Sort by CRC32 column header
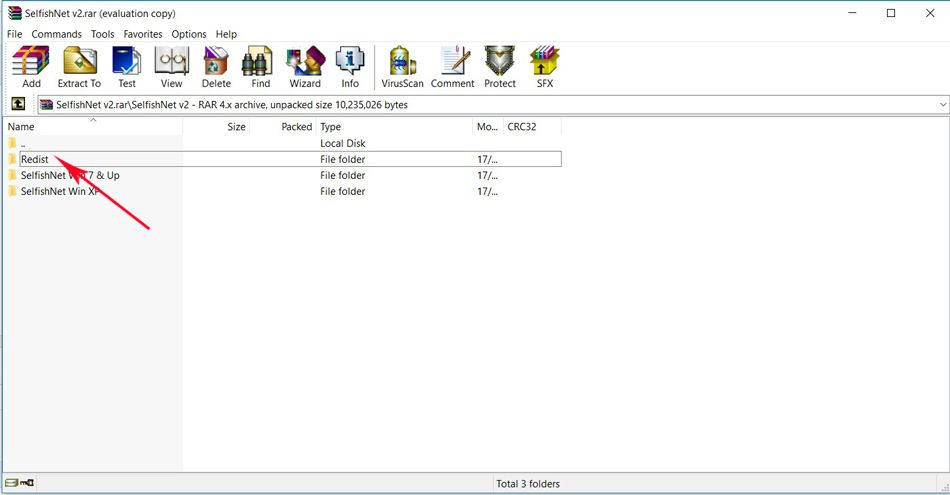Viewport: 950px width, 495px height. pos(532,127)
